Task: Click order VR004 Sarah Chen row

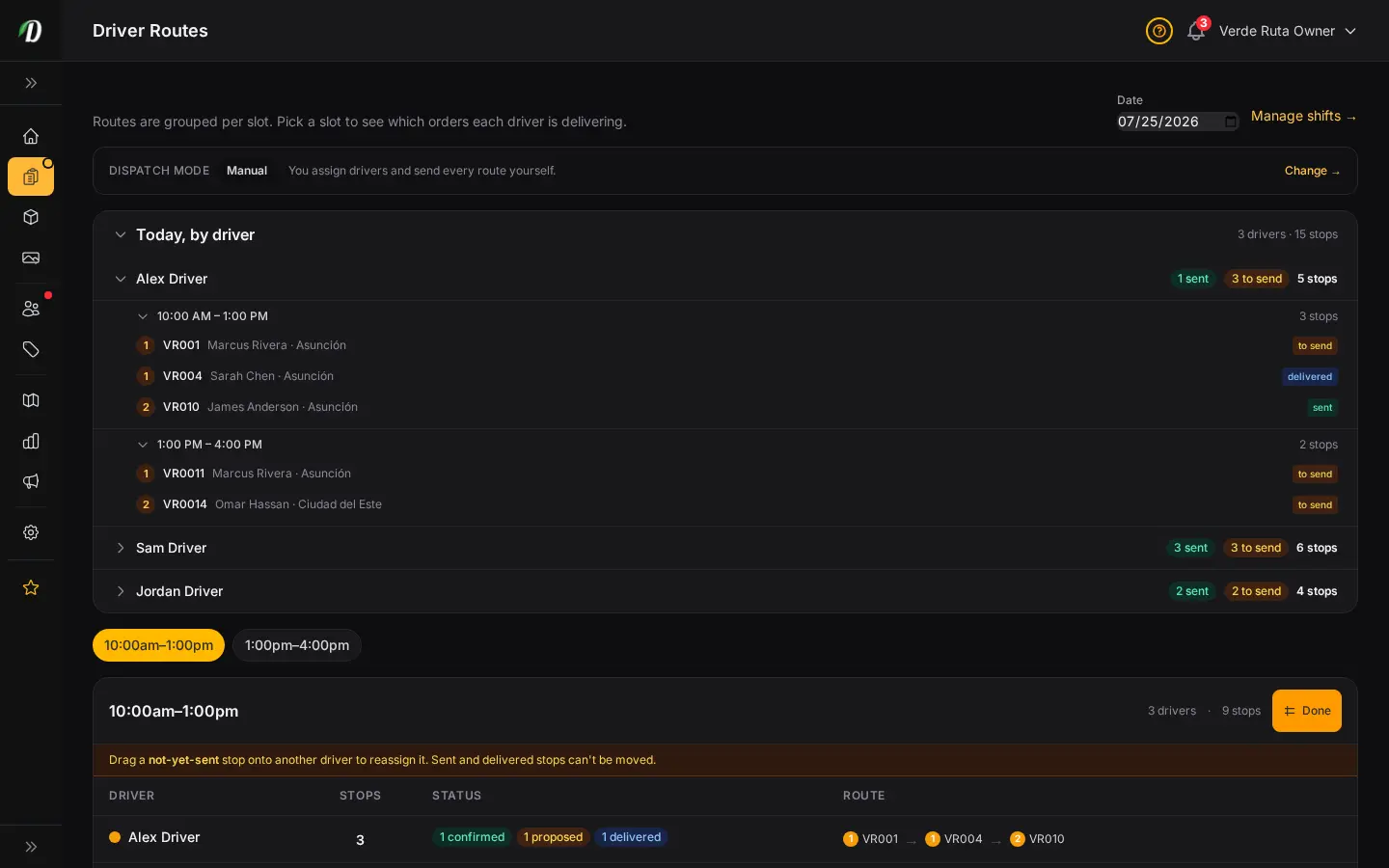Action: click(x=737, y=376)
